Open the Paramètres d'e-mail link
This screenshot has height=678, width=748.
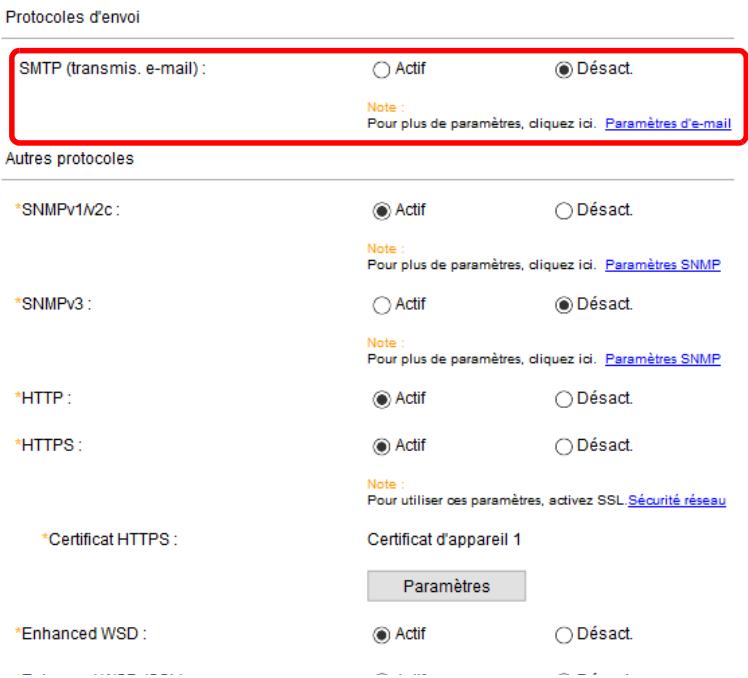coord(668,124)
